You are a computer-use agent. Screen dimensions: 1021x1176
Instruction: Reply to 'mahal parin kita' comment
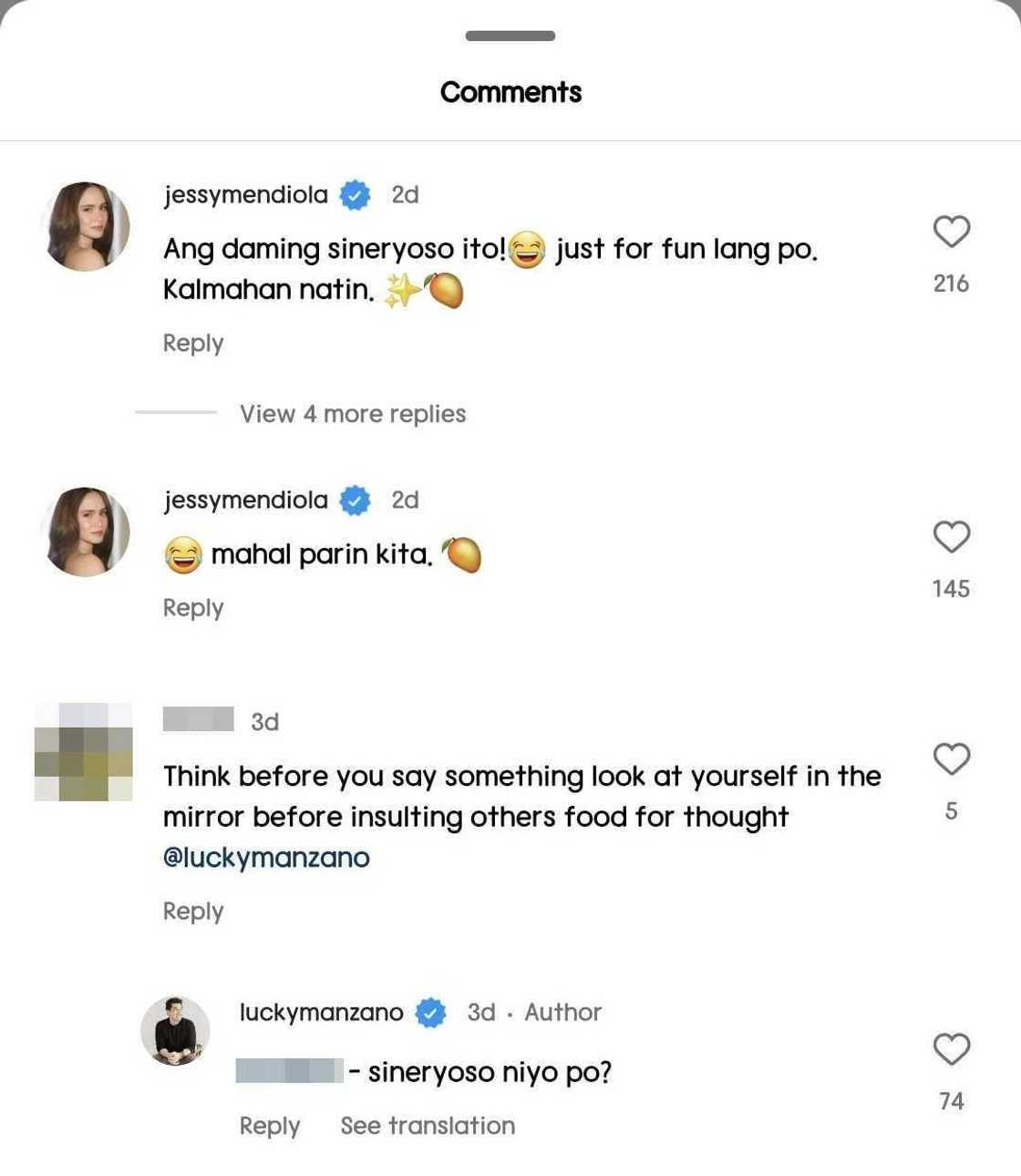click(x=193, y=608)
